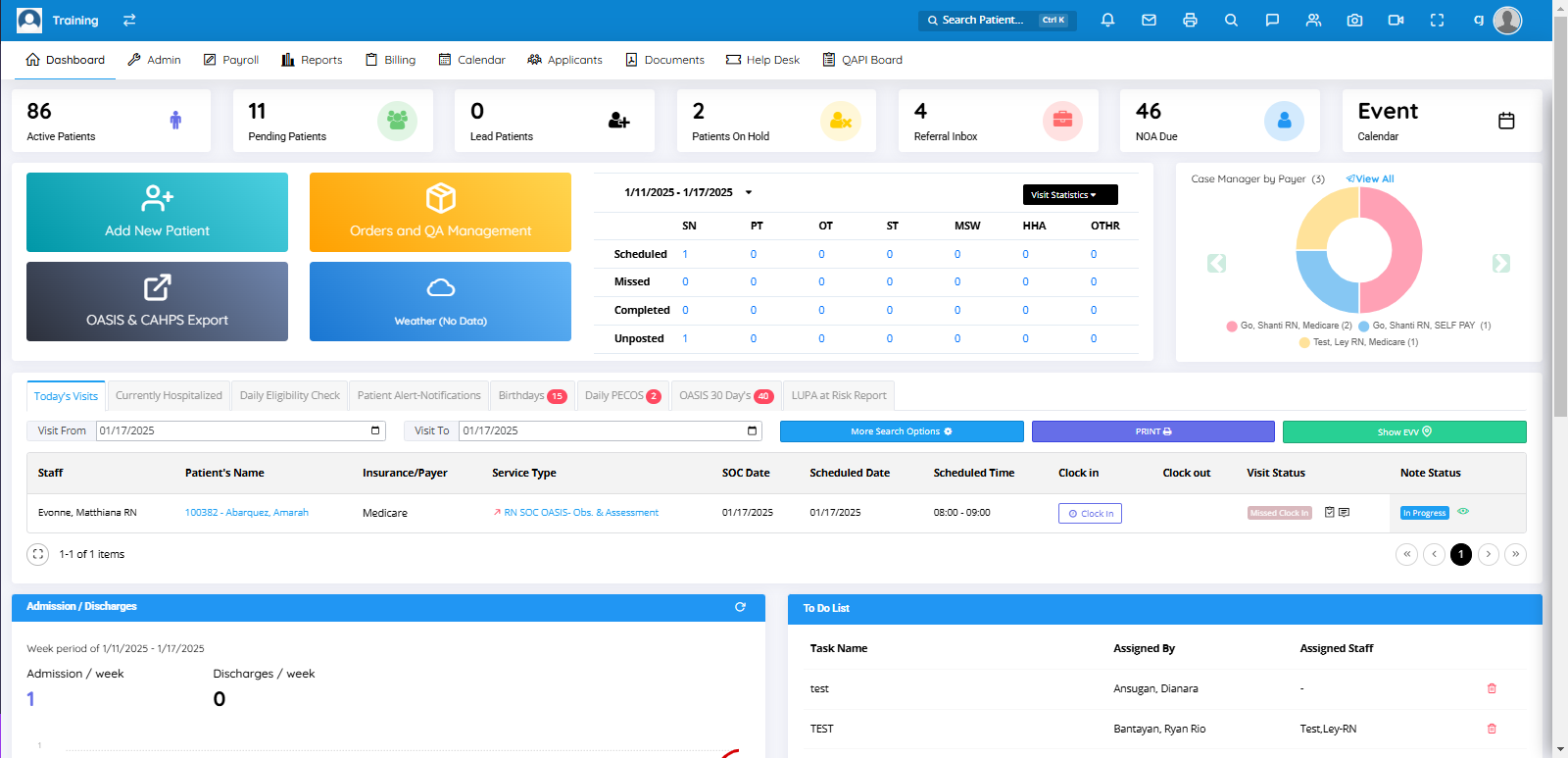Click the eye icon beside In Progress
This screenshot has height=758, width=1568.
[x=1463, y=512]
